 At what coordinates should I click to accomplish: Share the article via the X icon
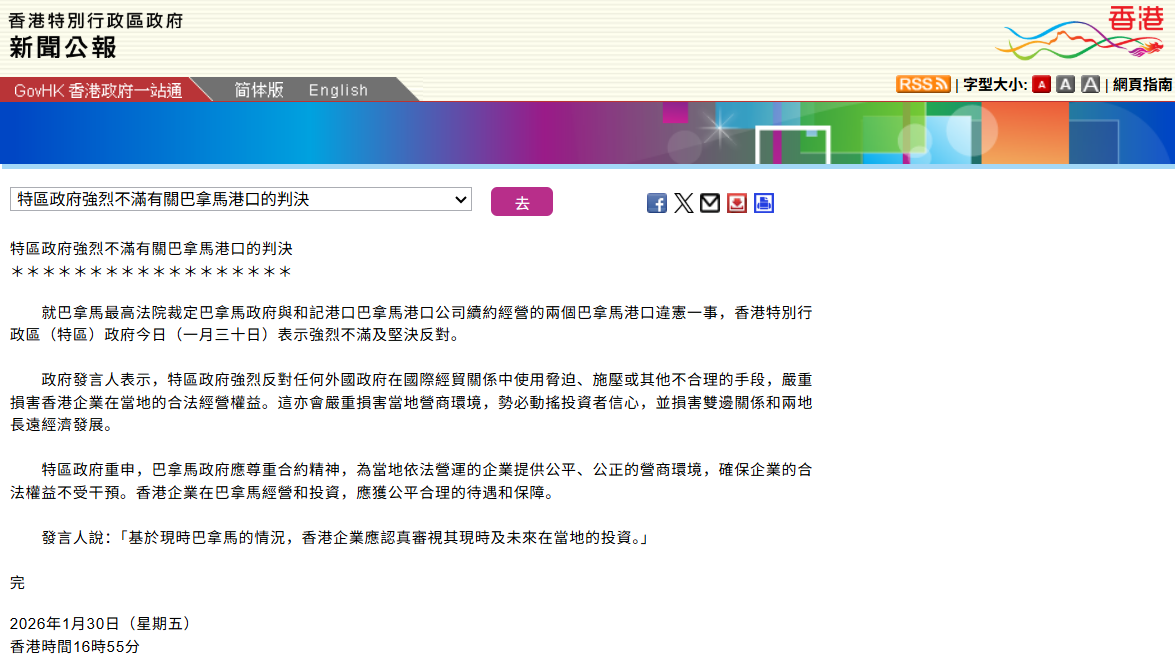click(x=684, y=202)
